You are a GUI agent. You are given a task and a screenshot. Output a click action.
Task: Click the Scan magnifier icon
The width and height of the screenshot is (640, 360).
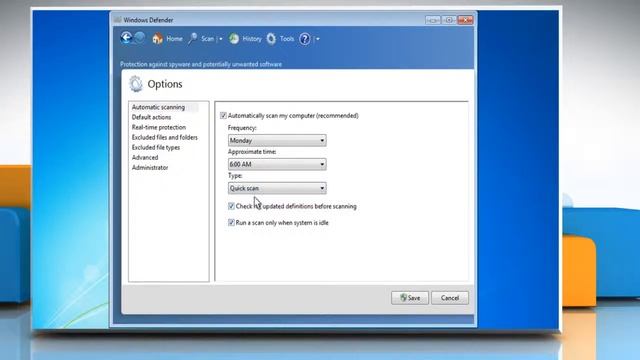[x=193, y=39]
